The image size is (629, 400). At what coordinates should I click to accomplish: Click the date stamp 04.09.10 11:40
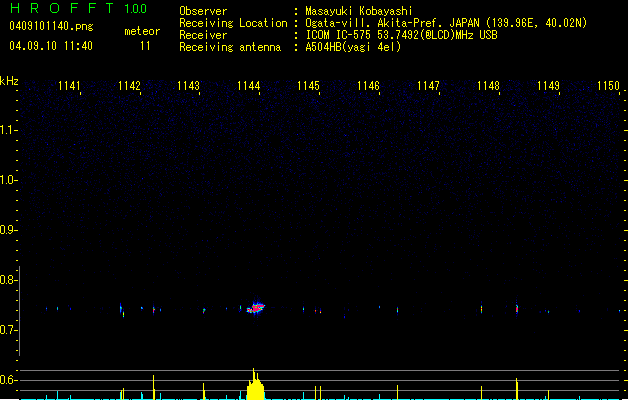[51, 46]
